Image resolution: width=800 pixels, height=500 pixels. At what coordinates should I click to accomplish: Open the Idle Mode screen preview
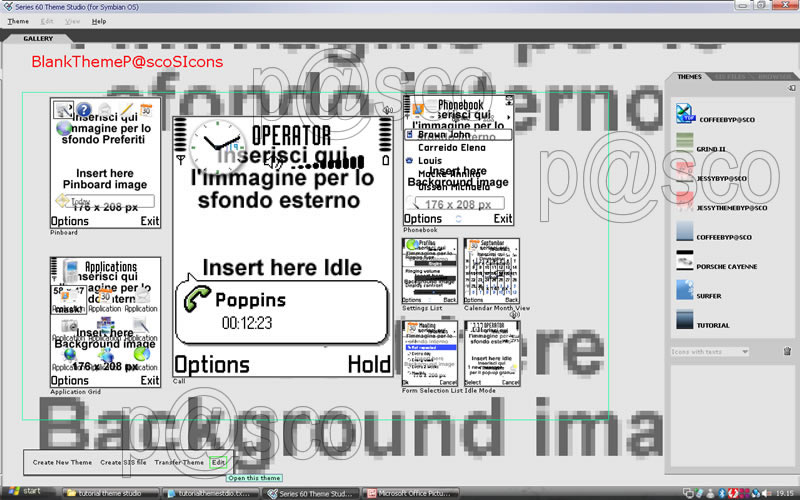[492, 353]
